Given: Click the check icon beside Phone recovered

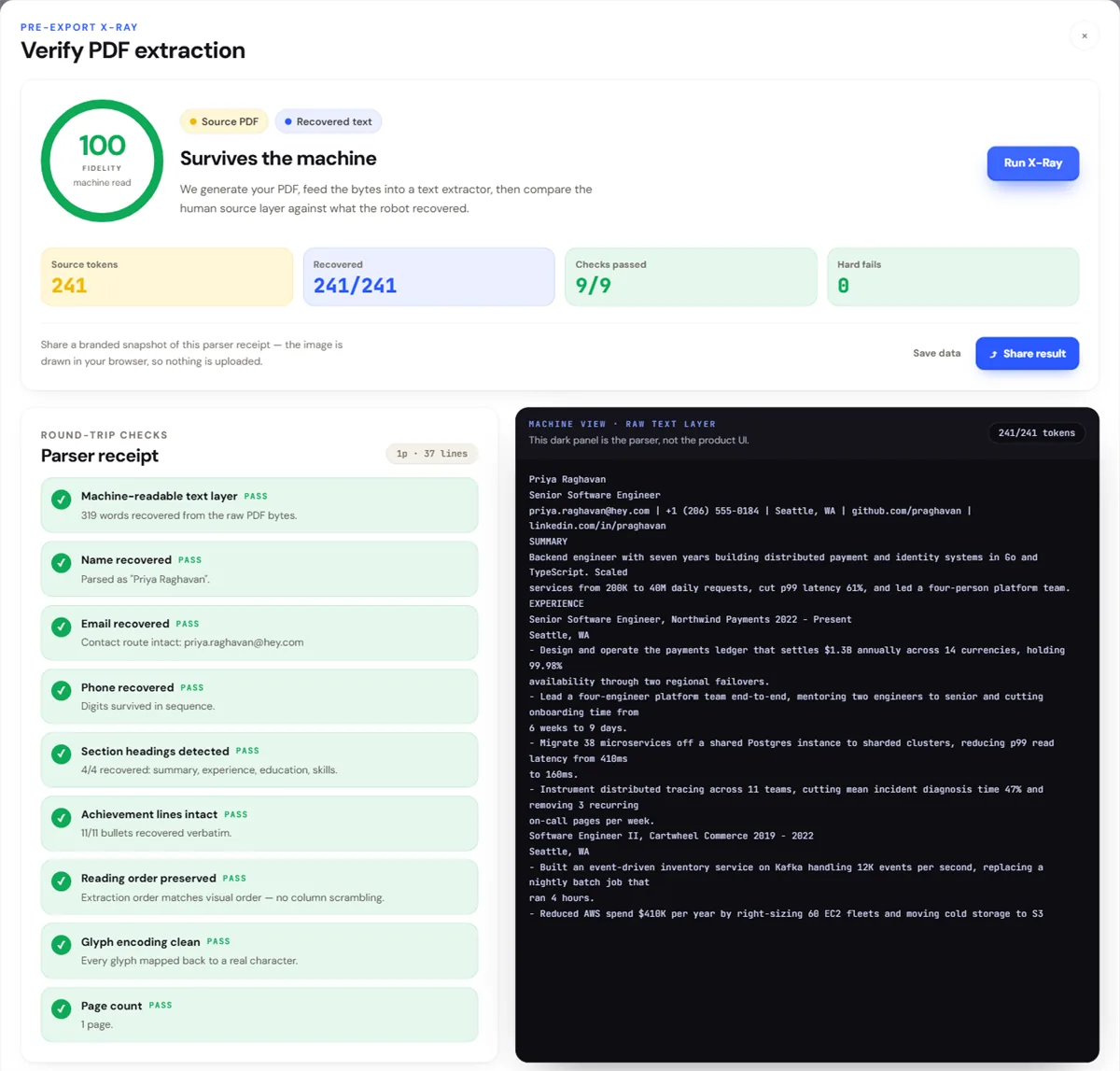Looking at the screenshot, I should pyautogui.click(x=62, y=690).
